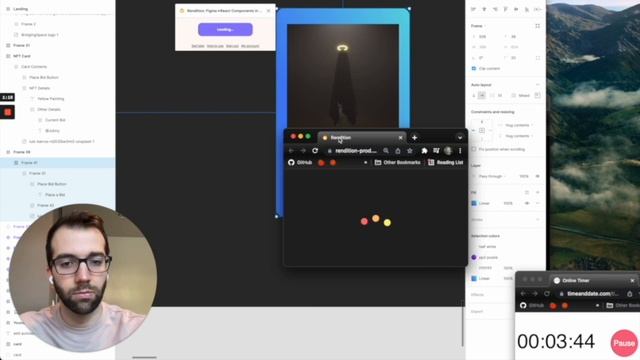This screenshot has height=360, width=640.
Task: Open the Extensions puzzle icon in the browser
Action: (424, 151)
